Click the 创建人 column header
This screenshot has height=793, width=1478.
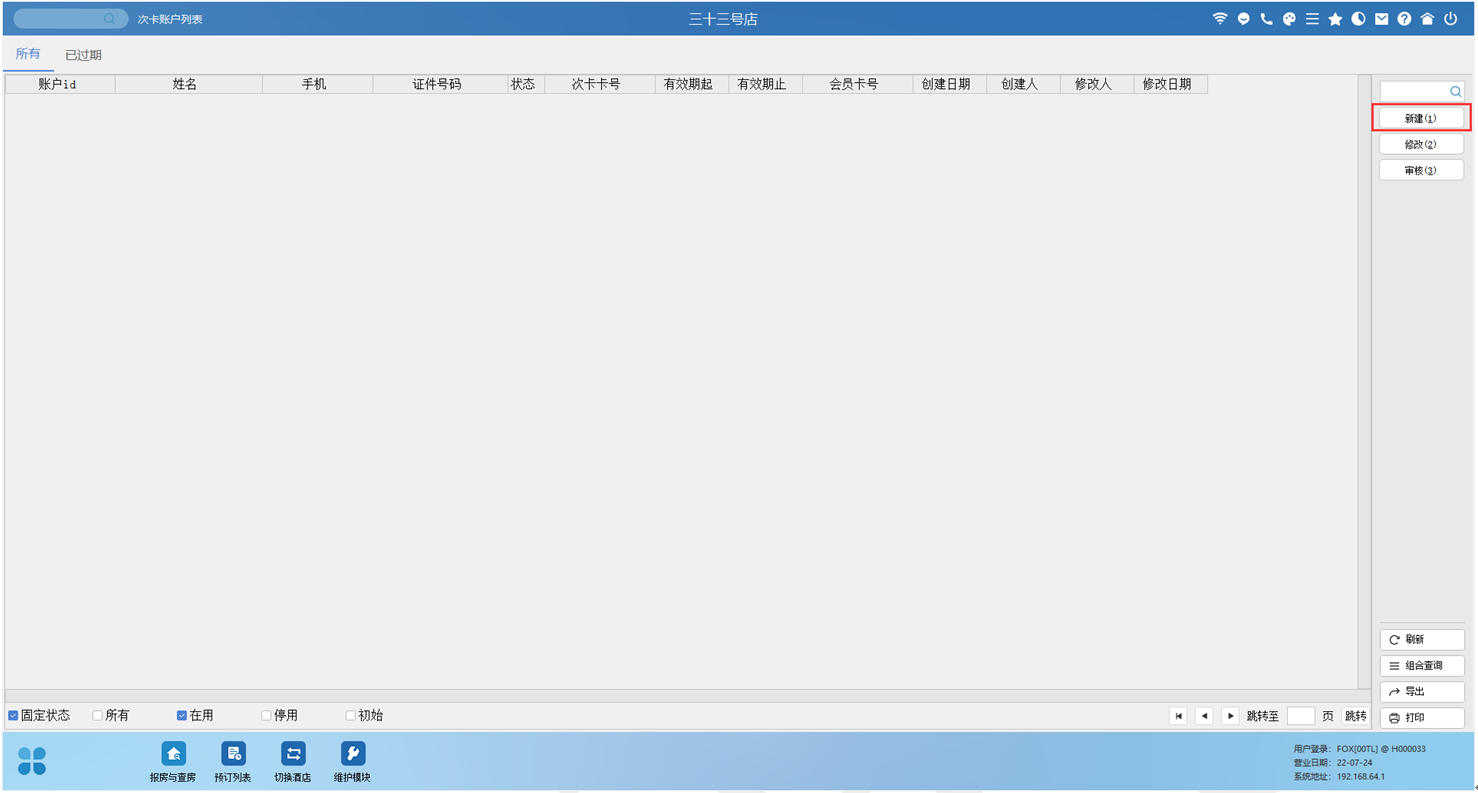tap(1022, 84)
